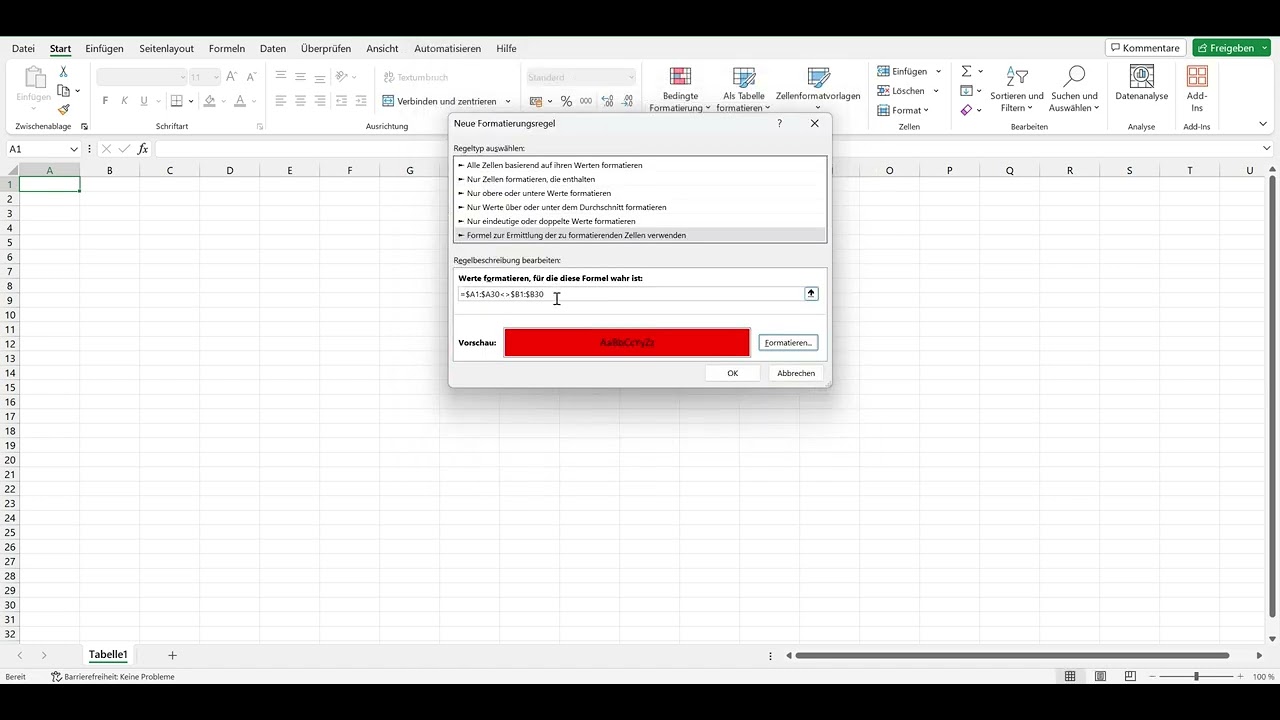
Task: Select 'Nur Zellen formatieren, die enthalten' rule type
Action: [x=640, y=179]
